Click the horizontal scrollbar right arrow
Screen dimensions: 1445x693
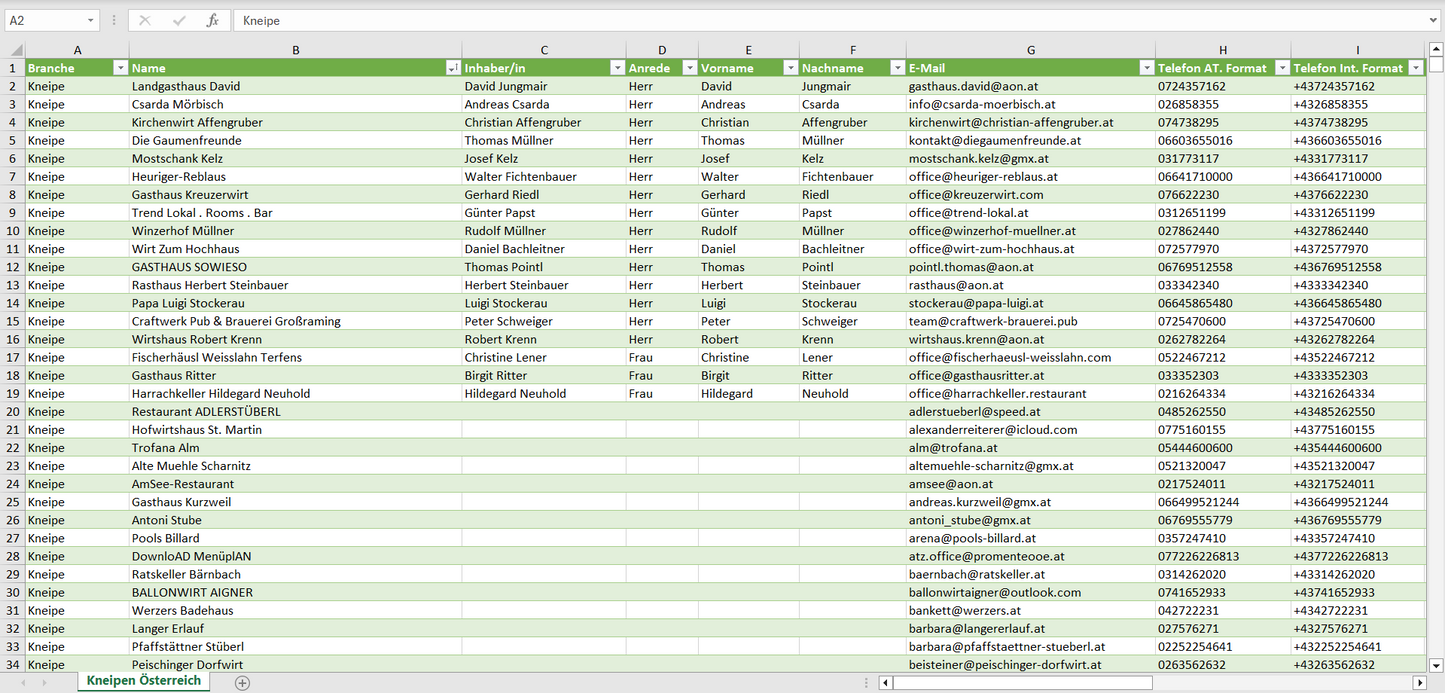[x=1419, y=682]
